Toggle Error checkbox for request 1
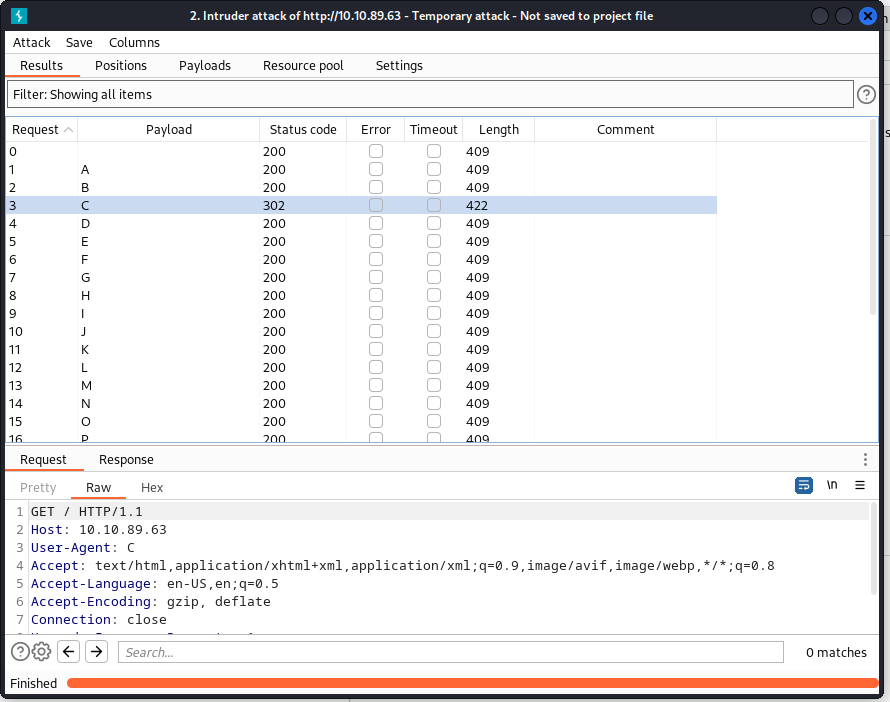This screenshot has width=890, height=702. coord(376,170)
